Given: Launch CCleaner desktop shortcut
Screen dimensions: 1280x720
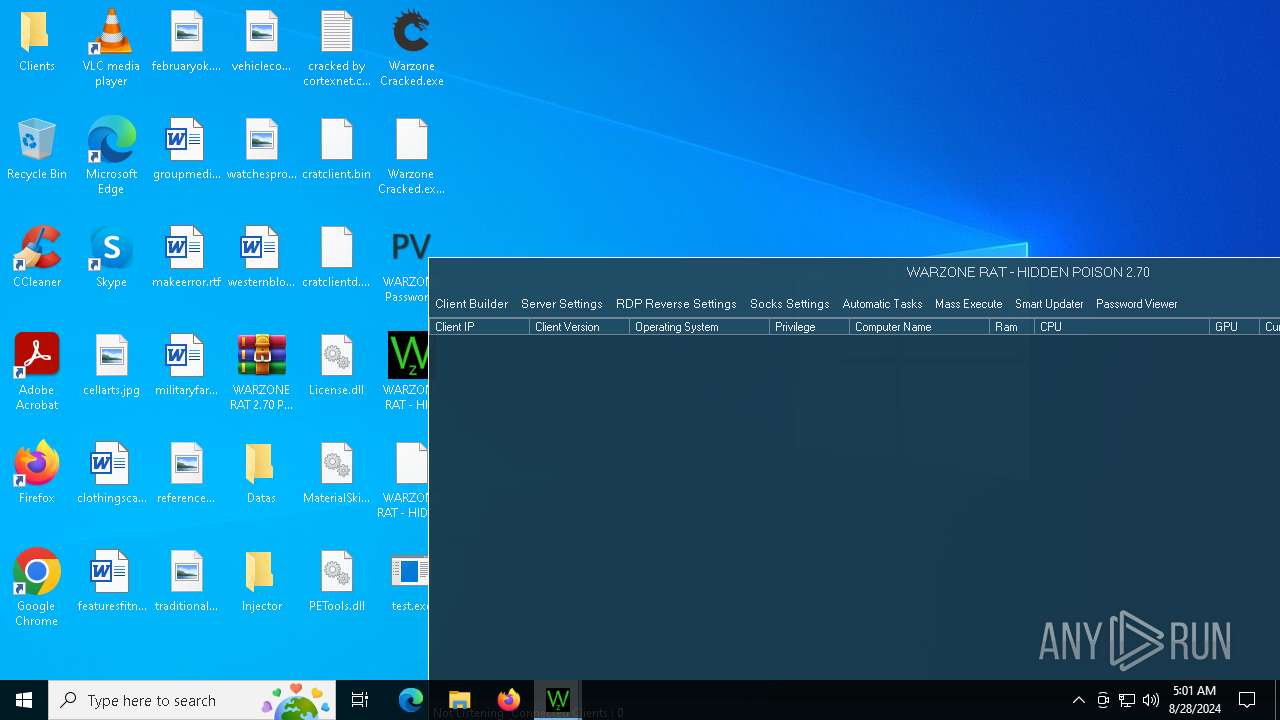Looking at the screenshot, I should click(x=36, y=258).
